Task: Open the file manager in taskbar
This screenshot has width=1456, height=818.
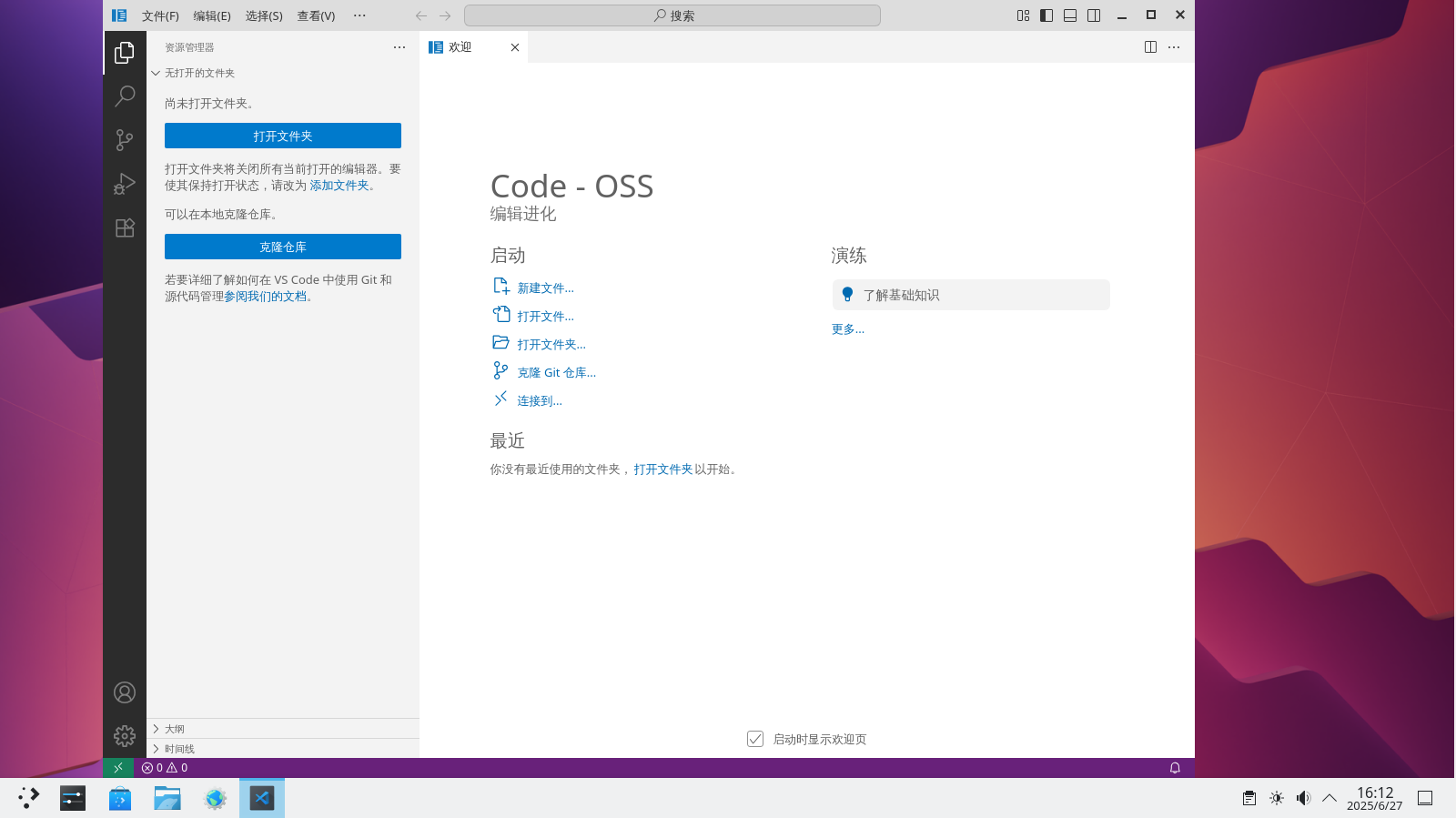Action: pyautogui.click(x=167, y=798)
